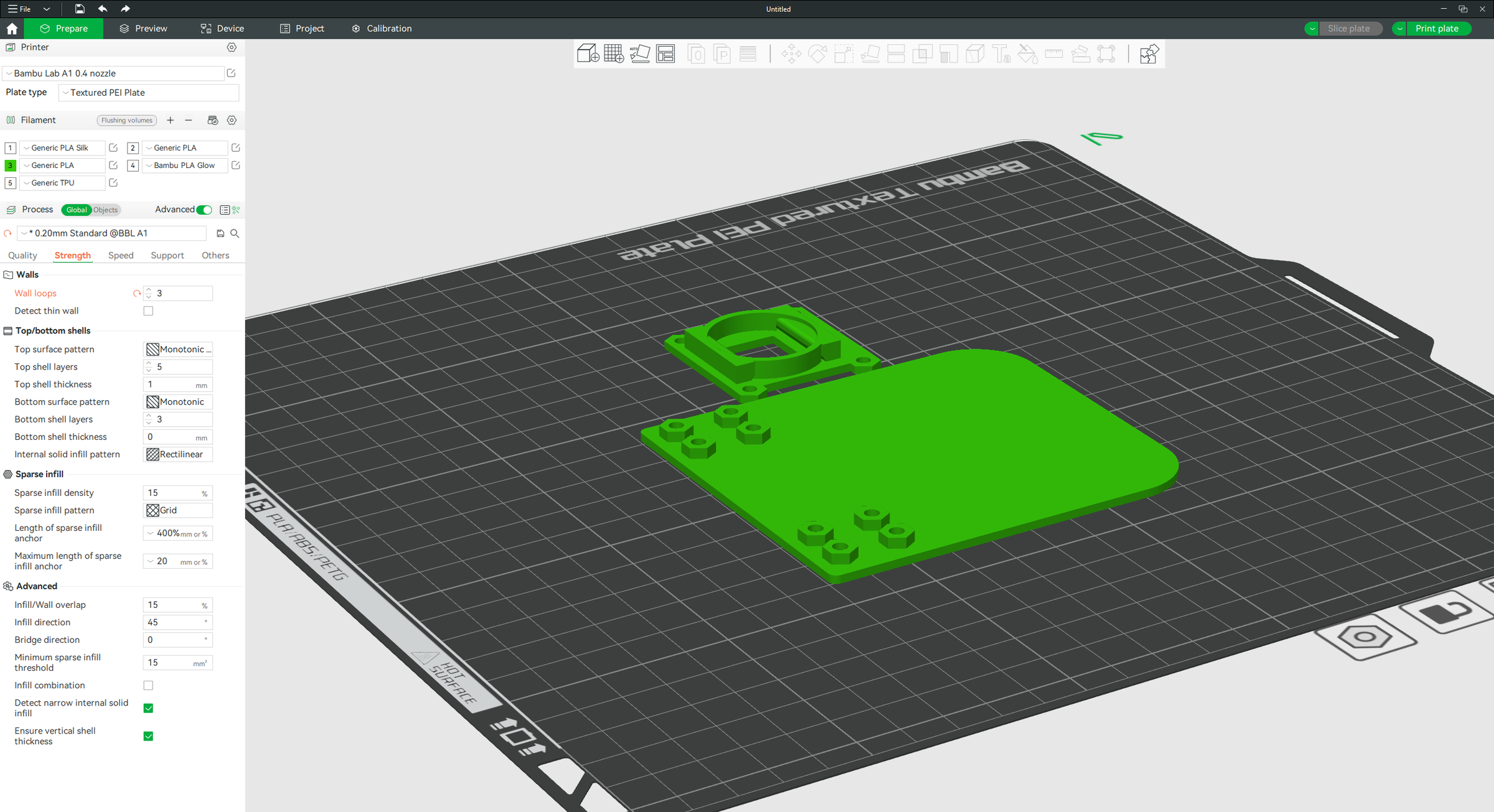Turn off the Advanced settings toggle
Viewport: 1494px width, 812px height.
(x=204, y=210)
